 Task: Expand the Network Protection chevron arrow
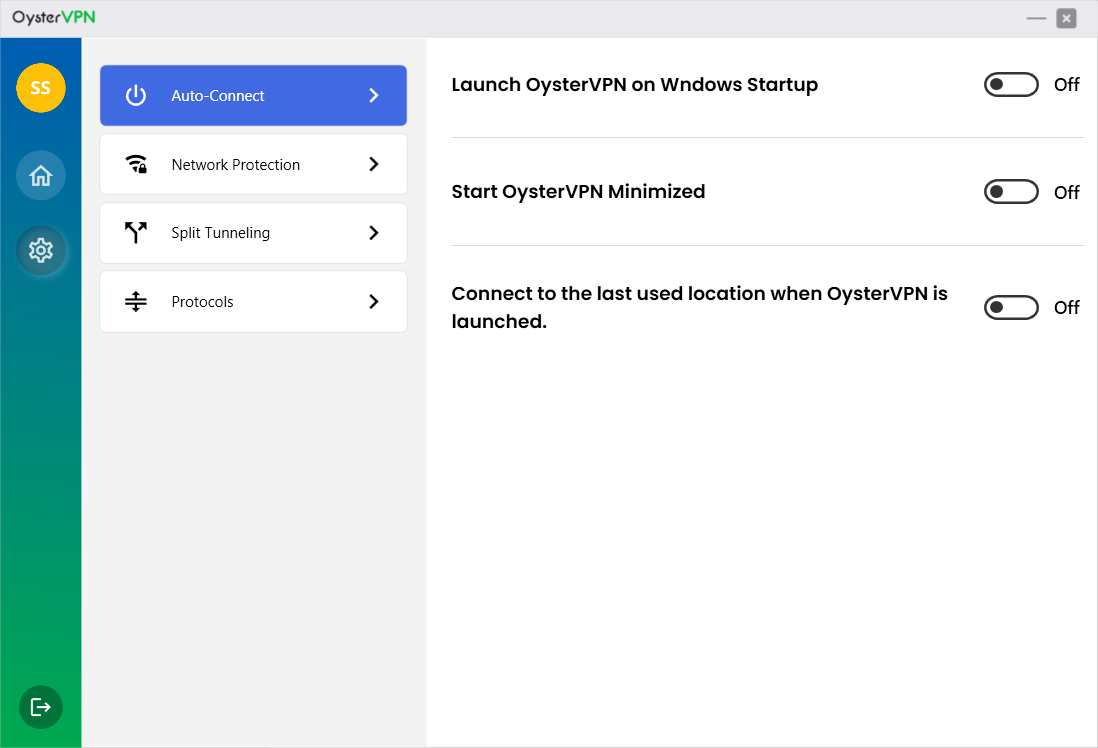373,164
